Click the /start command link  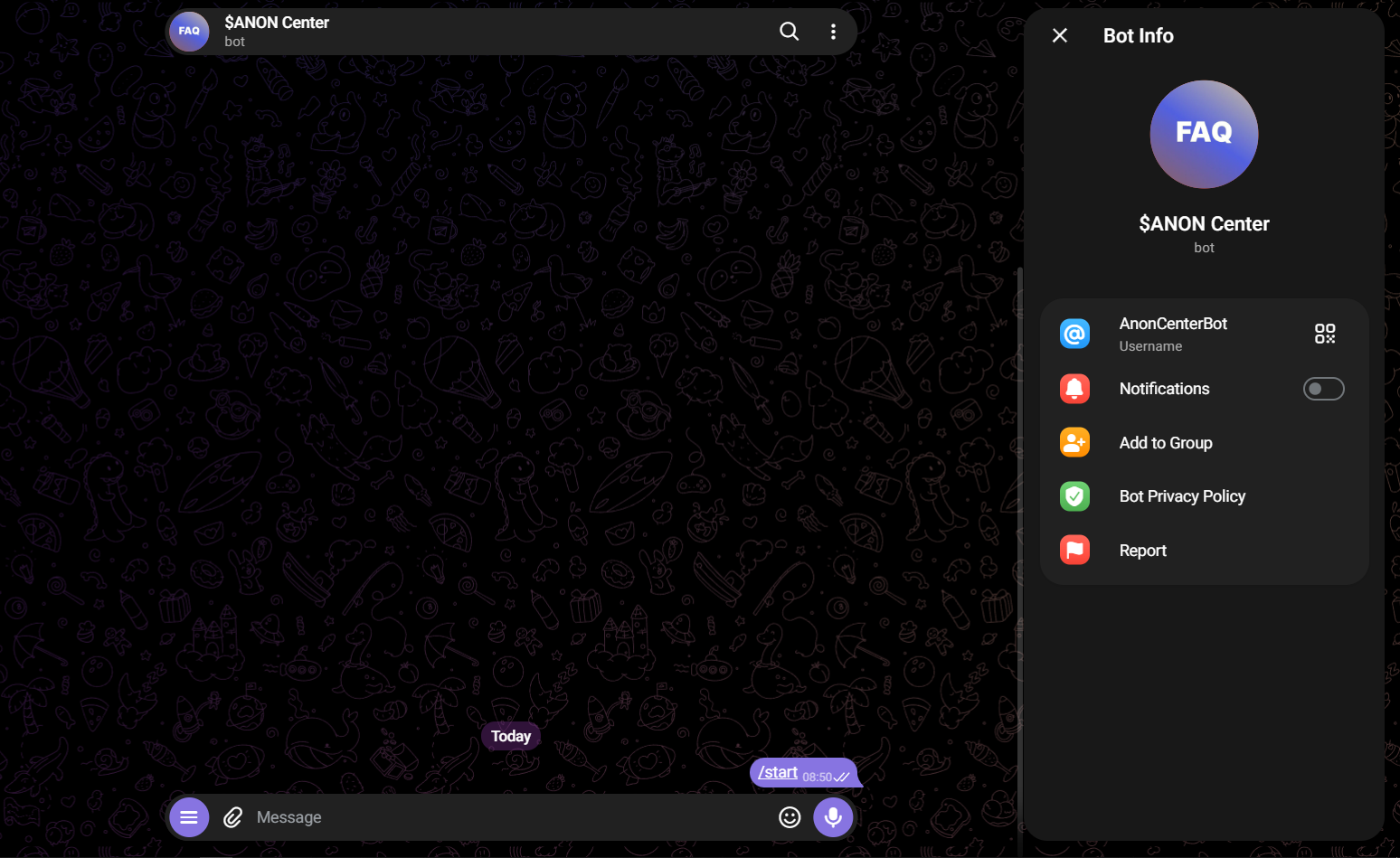(778, 772)
